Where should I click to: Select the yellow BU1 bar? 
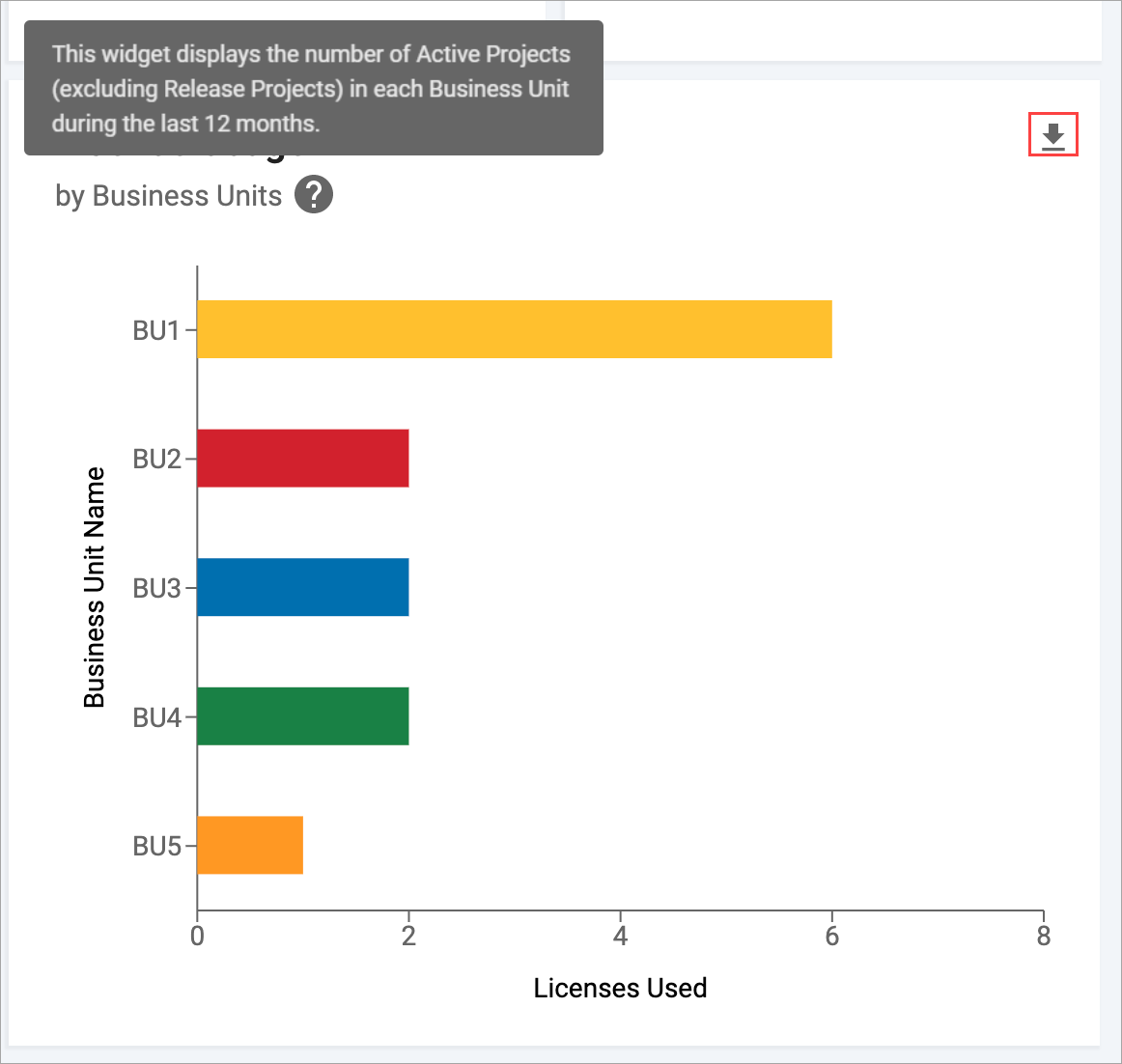pyautogui.click(x=514, y=329)
